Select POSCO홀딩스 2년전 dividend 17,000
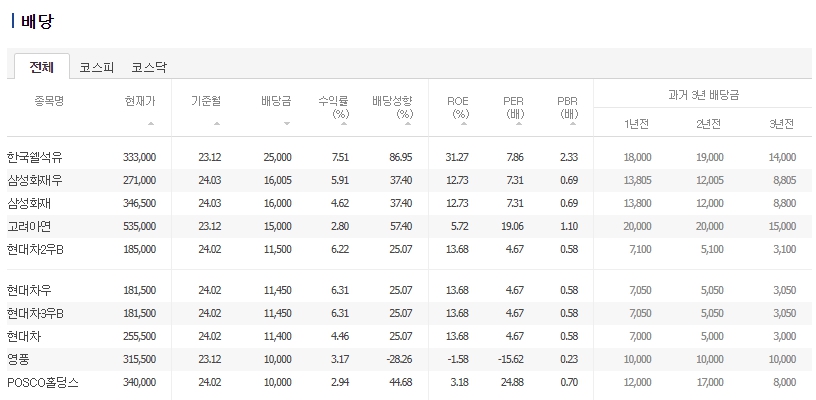The width and height of the screenshot is (816, 400). pos(709,382)
